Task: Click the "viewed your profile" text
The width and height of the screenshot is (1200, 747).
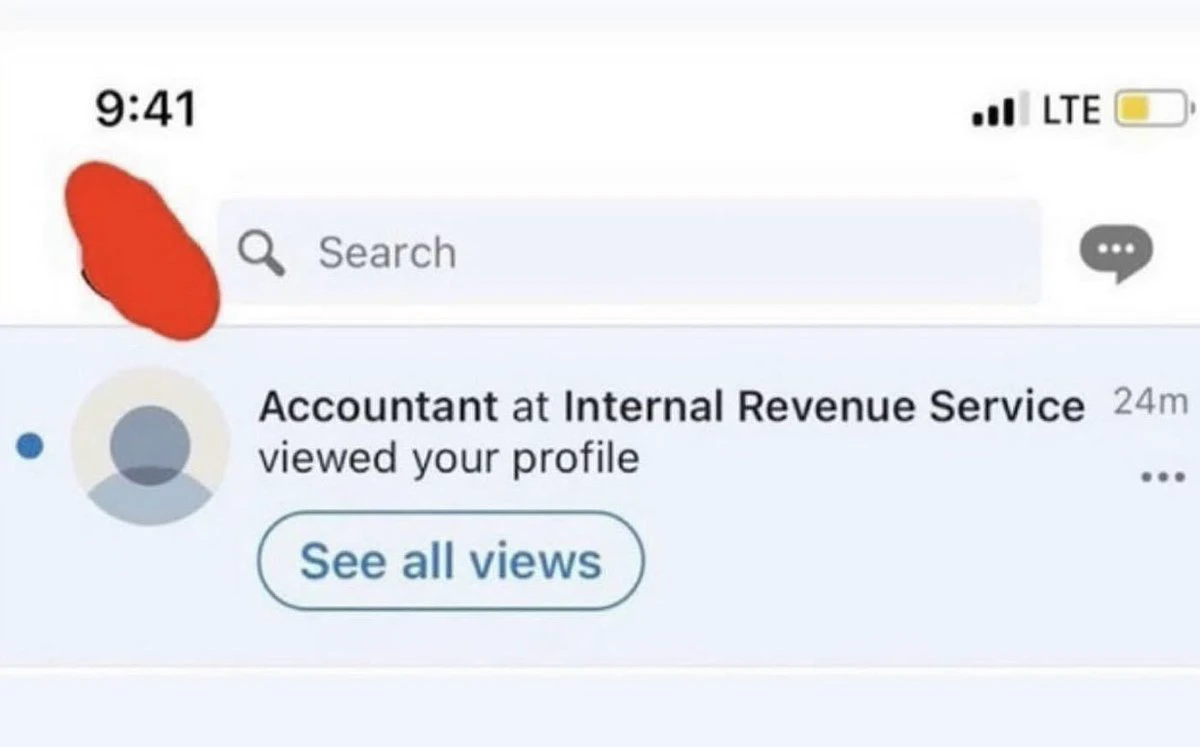Action: (x=448, y=460)
